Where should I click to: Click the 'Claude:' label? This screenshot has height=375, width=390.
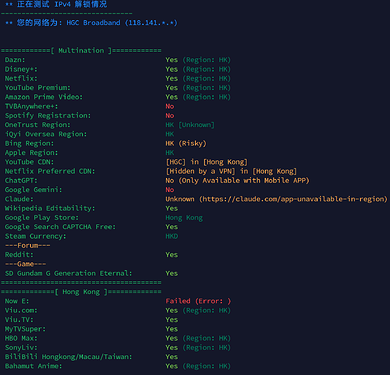[x=19, y=199]
